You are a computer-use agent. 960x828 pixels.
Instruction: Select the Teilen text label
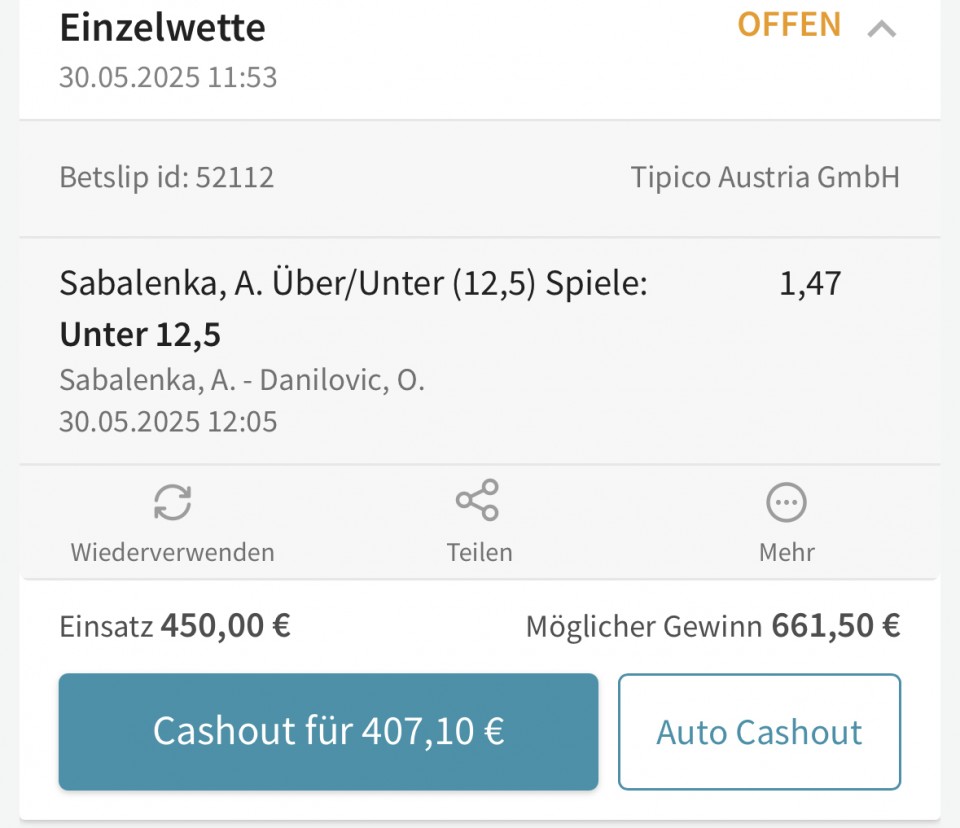click(479, 552)
